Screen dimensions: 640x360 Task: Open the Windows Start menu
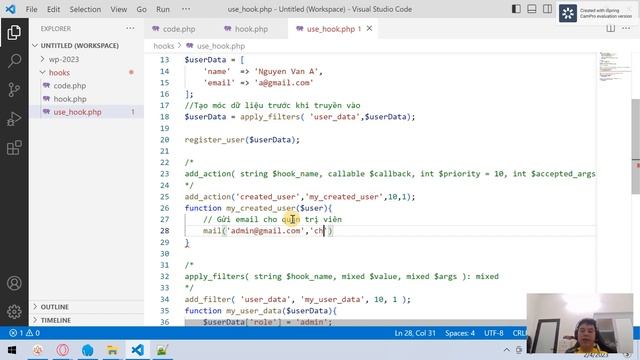coord(12,350)
